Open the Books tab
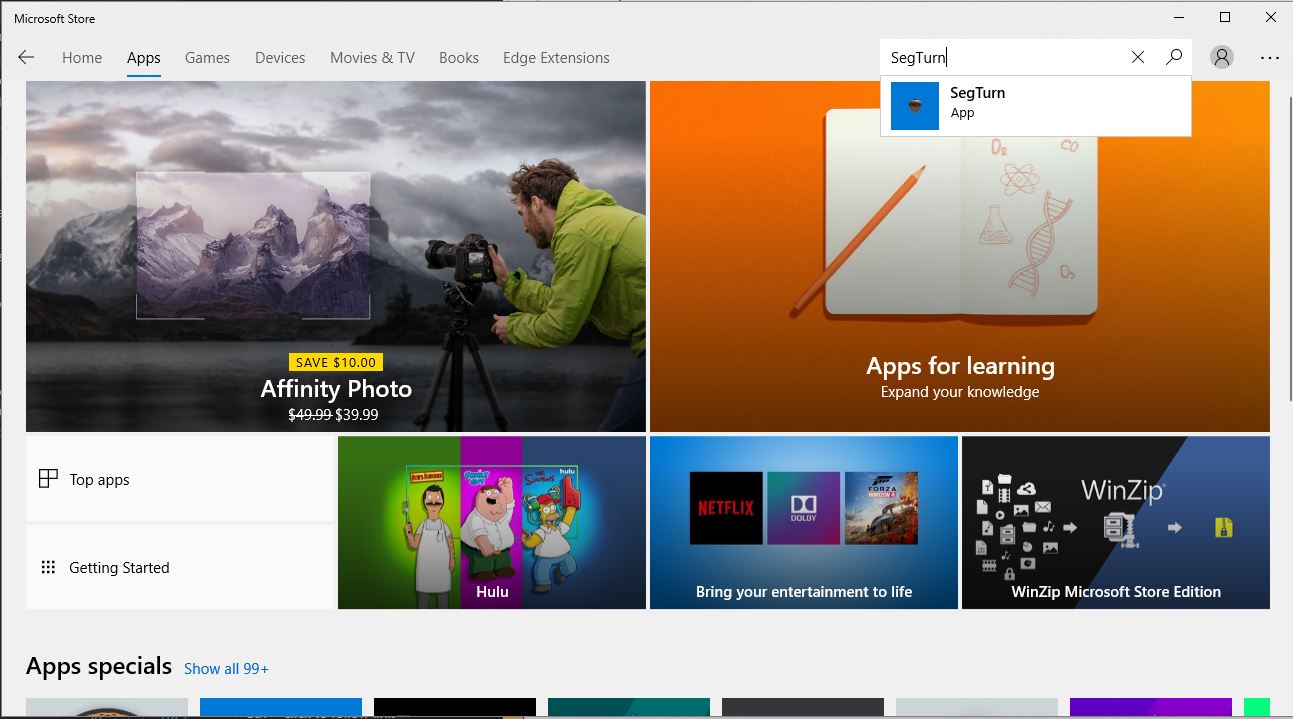This screenshot has width=1293, height=719. click(x=459, y=58)
